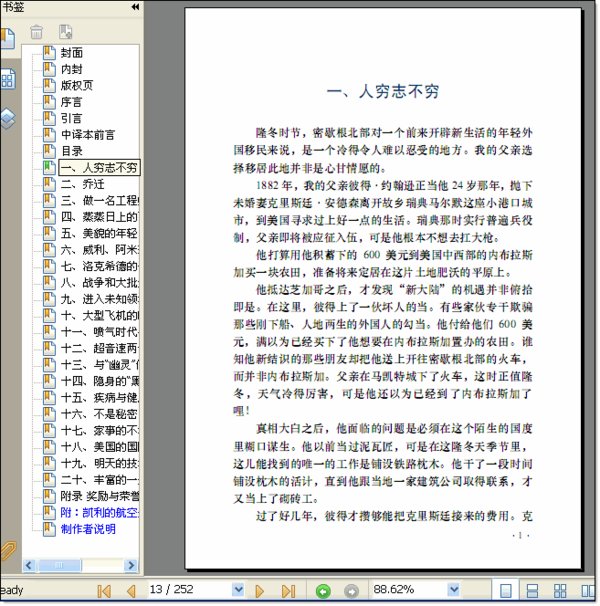Click bookmarks scrollbar left arrow

click(x=29, y=565)
